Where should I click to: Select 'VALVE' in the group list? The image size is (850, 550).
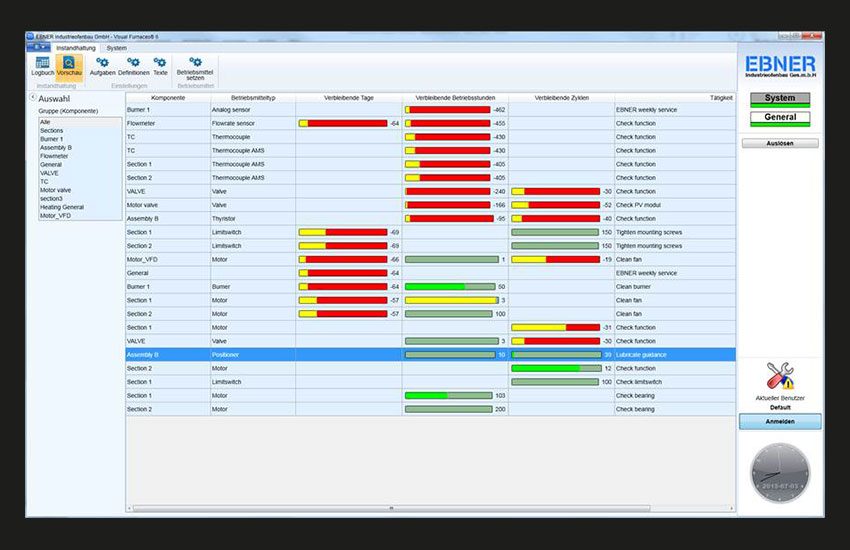click(80, 173)
